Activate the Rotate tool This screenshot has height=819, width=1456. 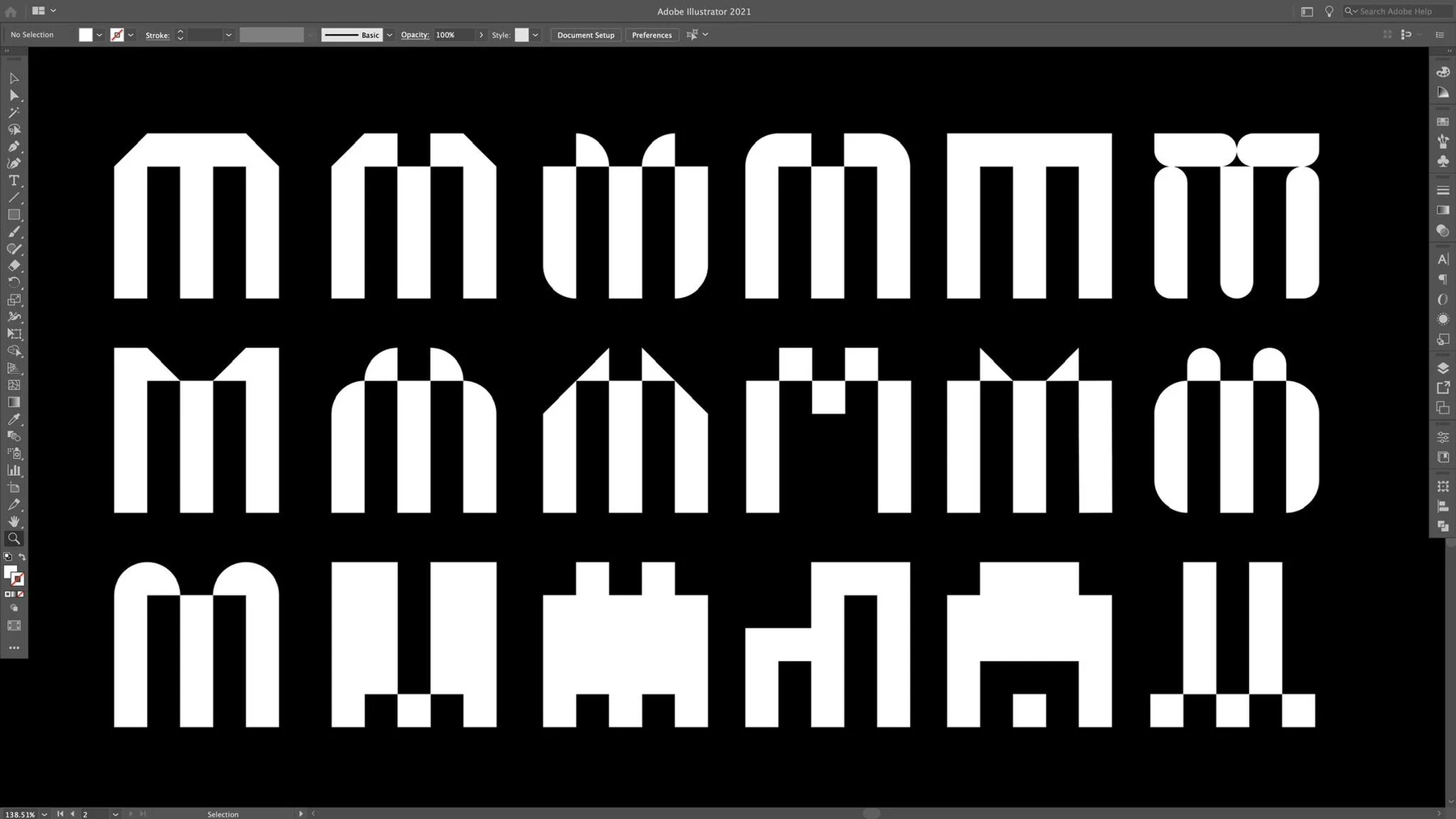[x=14, y=282]
